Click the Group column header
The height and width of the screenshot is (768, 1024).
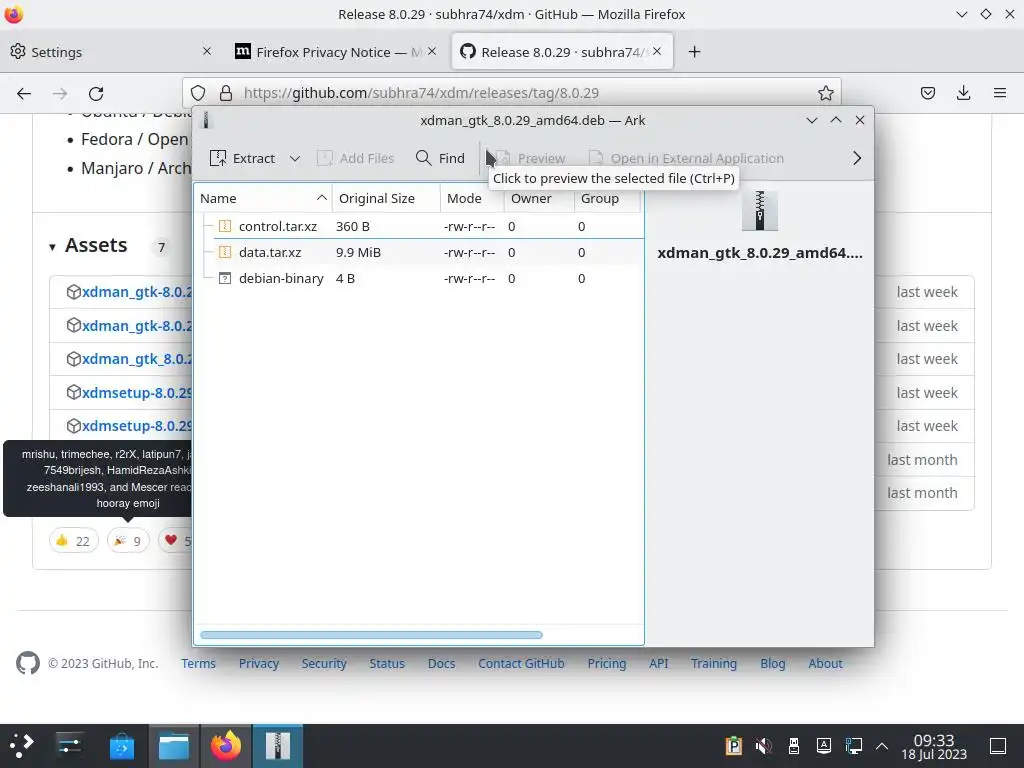tap(607, 199)
